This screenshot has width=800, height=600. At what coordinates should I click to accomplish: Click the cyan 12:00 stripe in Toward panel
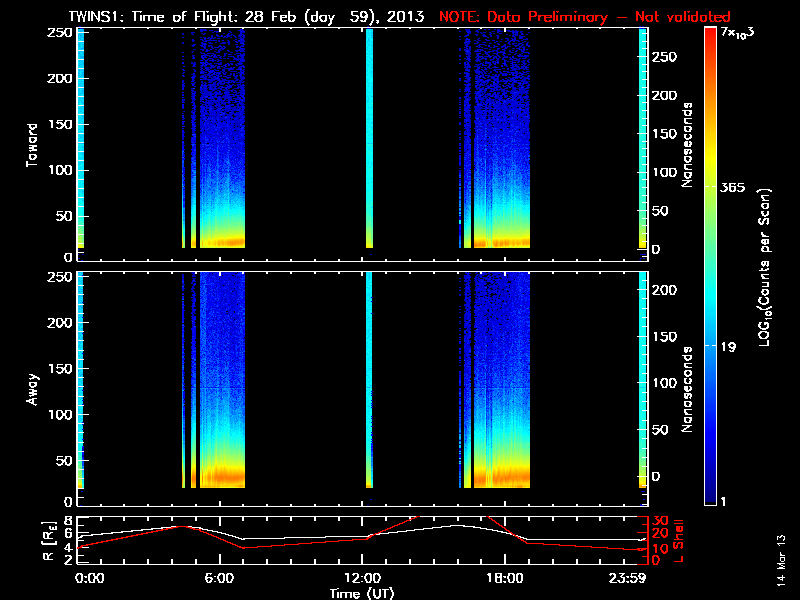(x=369, y=138)
